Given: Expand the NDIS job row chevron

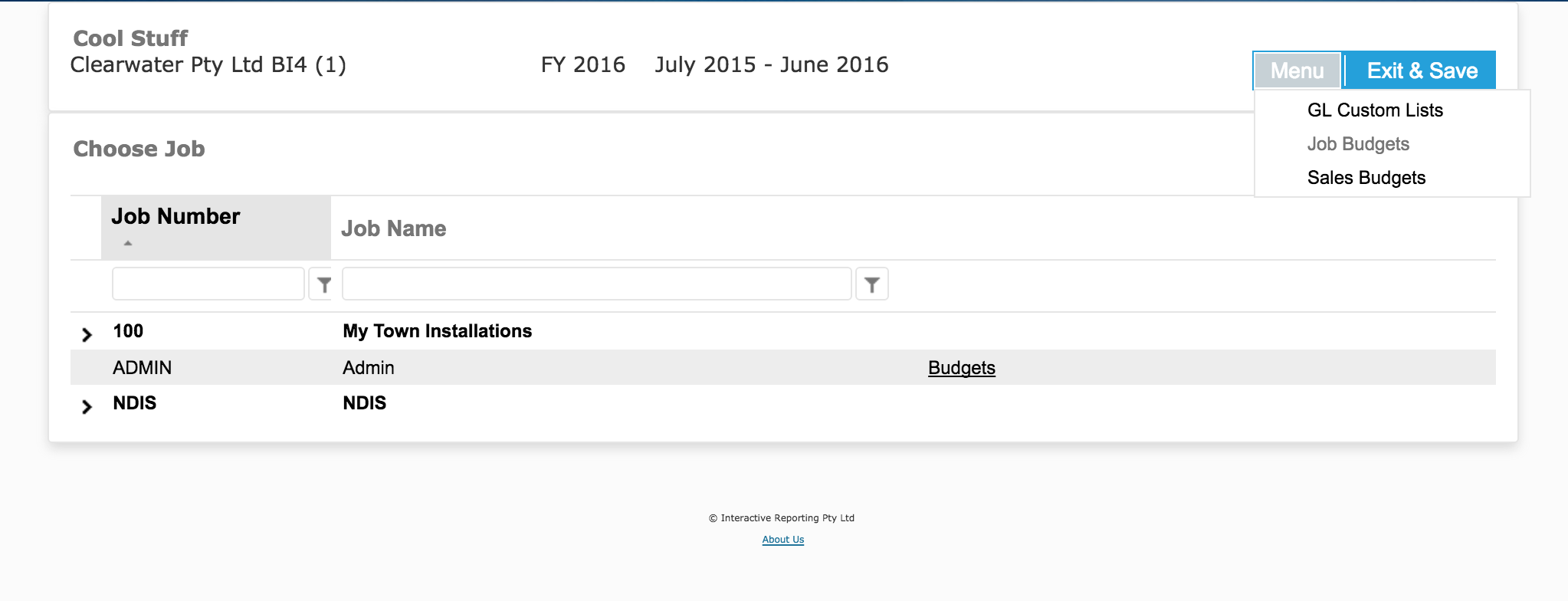Looking at the screenshot, I should click(x=87, y=406).
